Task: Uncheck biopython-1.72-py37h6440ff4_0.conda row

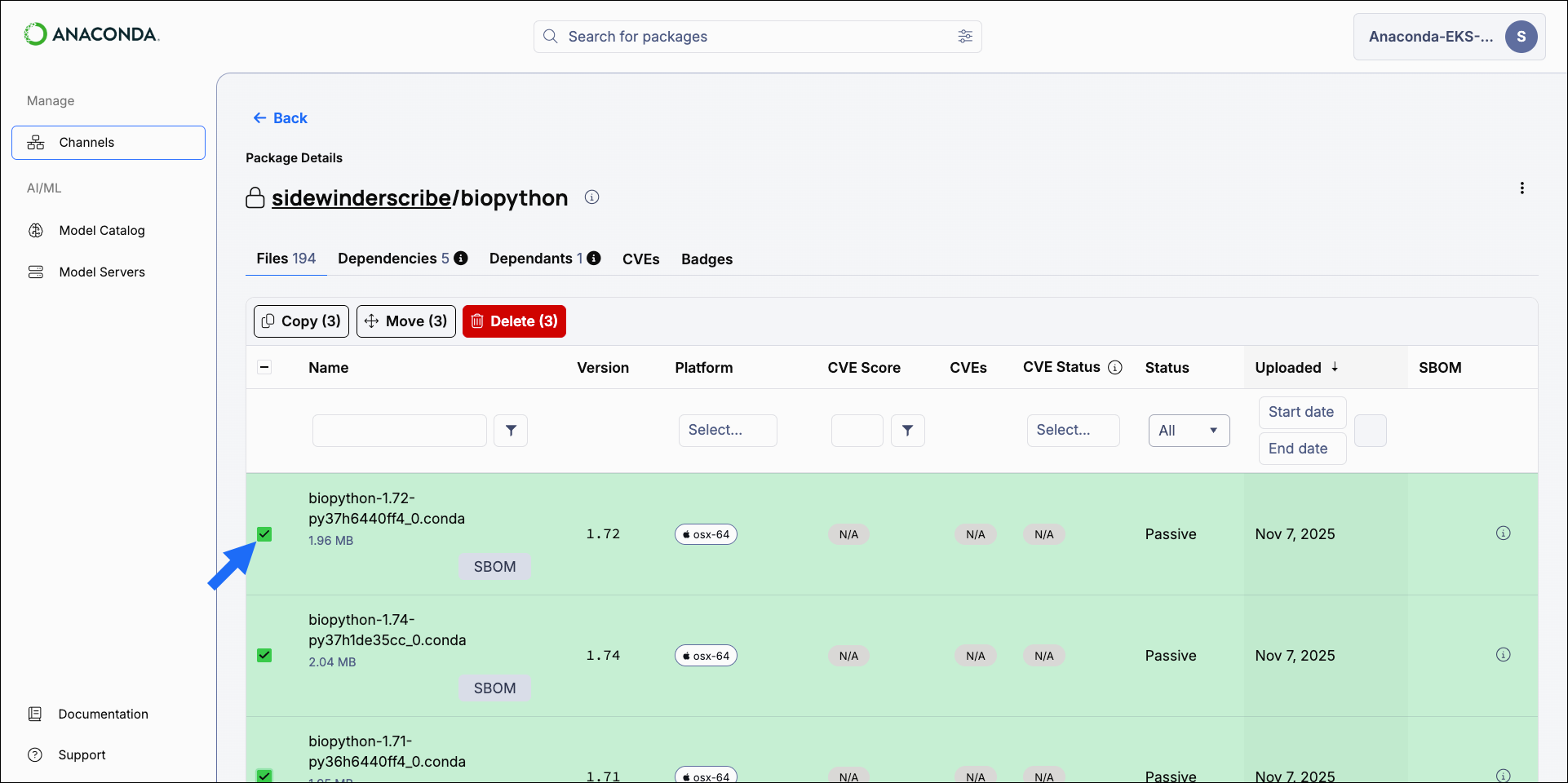Action: [264, 534]
